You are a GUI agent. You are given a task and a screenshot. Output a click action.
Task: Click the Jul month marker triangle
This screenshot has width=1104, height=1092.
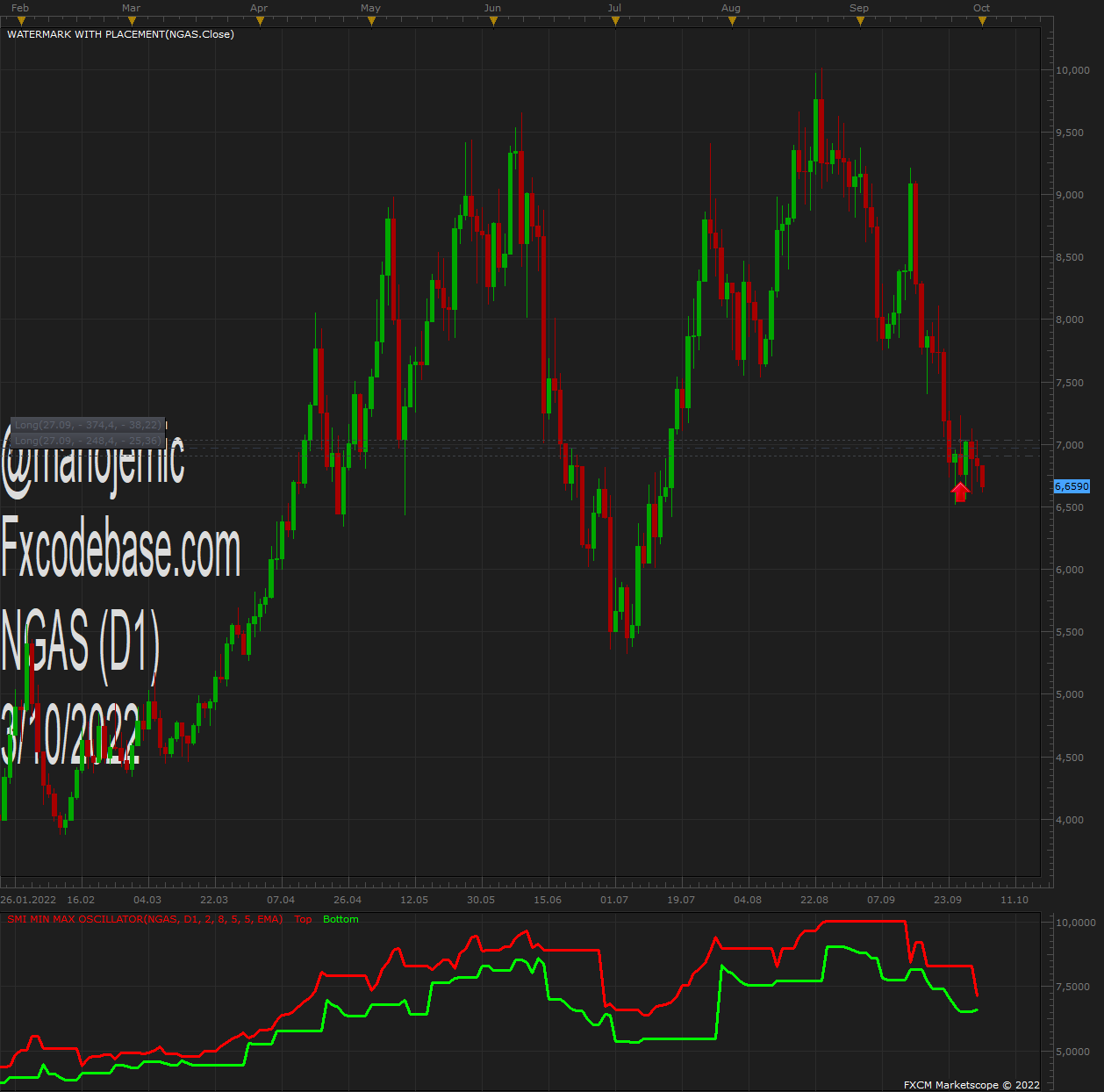[615, 21]
